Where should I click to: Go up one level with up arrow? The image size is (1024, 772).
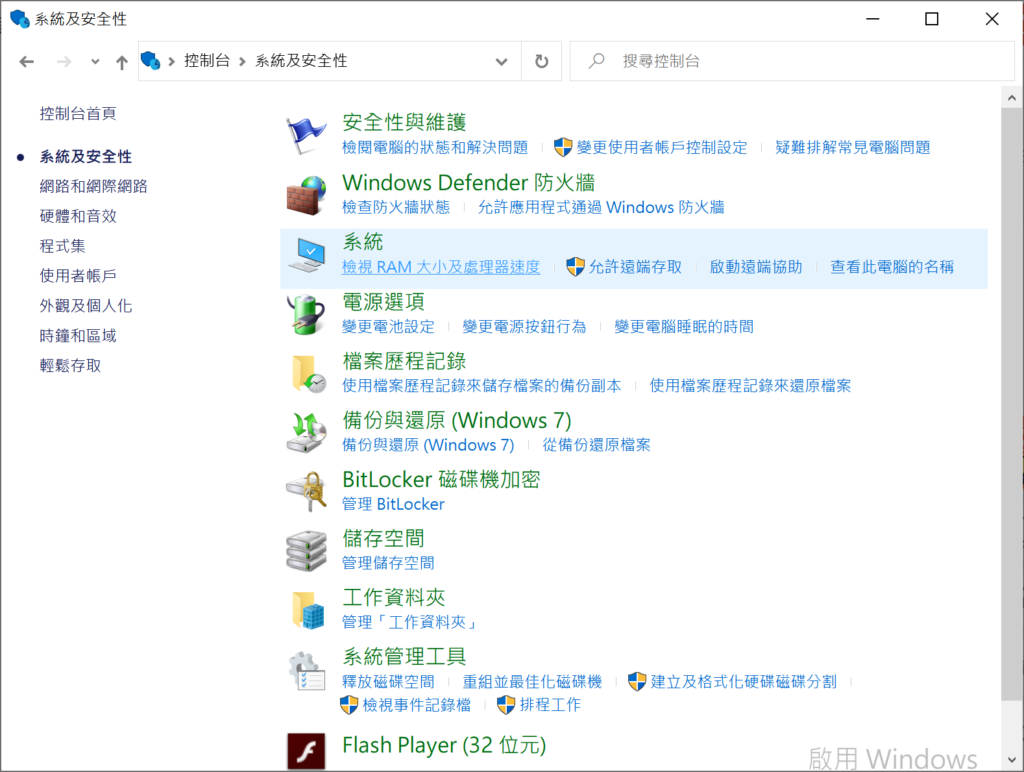click(122, 62)
